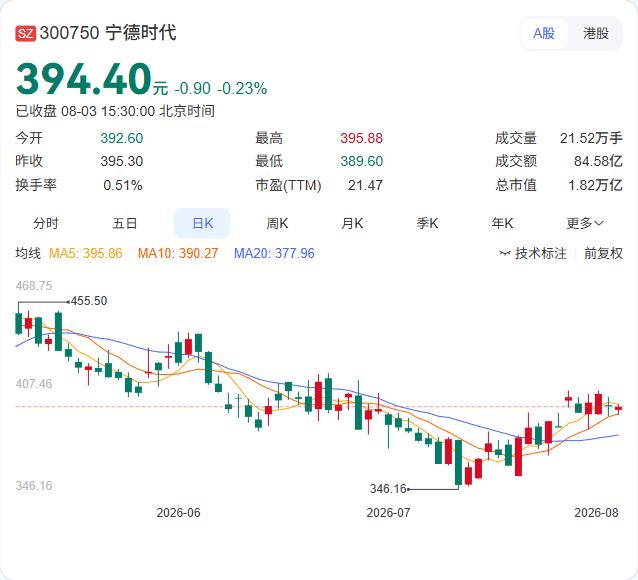Click the MA10: 390.27 indicator label
Image resolution: width=638 pixels, height=580 pixels.
(178, 254)
